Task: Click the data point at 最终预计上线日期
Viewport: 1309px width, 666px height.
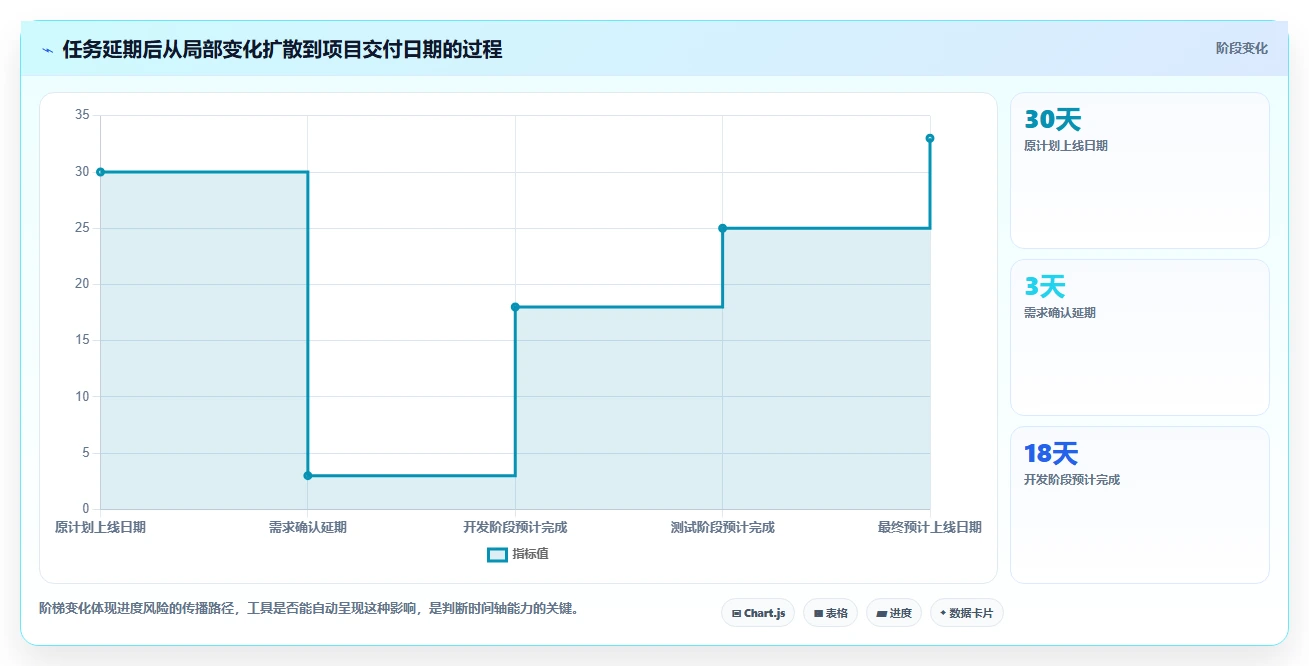Action: pos(930,138)
